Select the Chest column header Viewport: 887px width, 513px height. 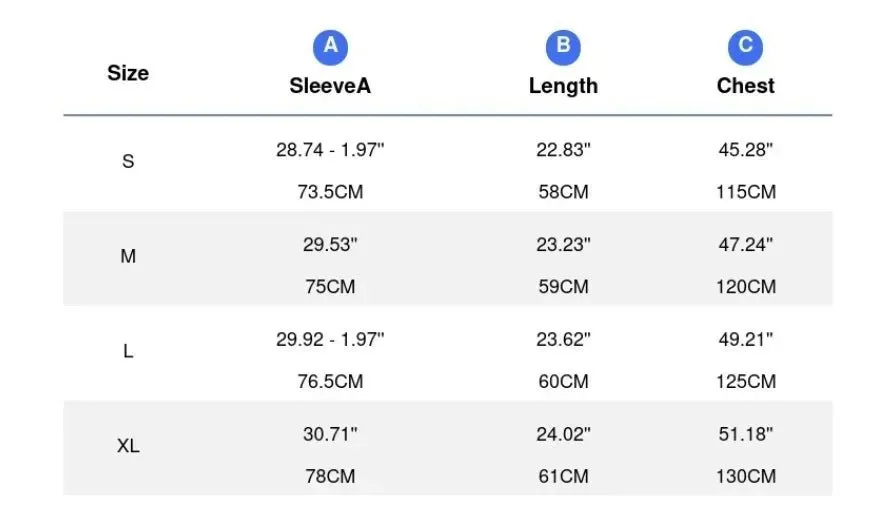tap(746, 86)
